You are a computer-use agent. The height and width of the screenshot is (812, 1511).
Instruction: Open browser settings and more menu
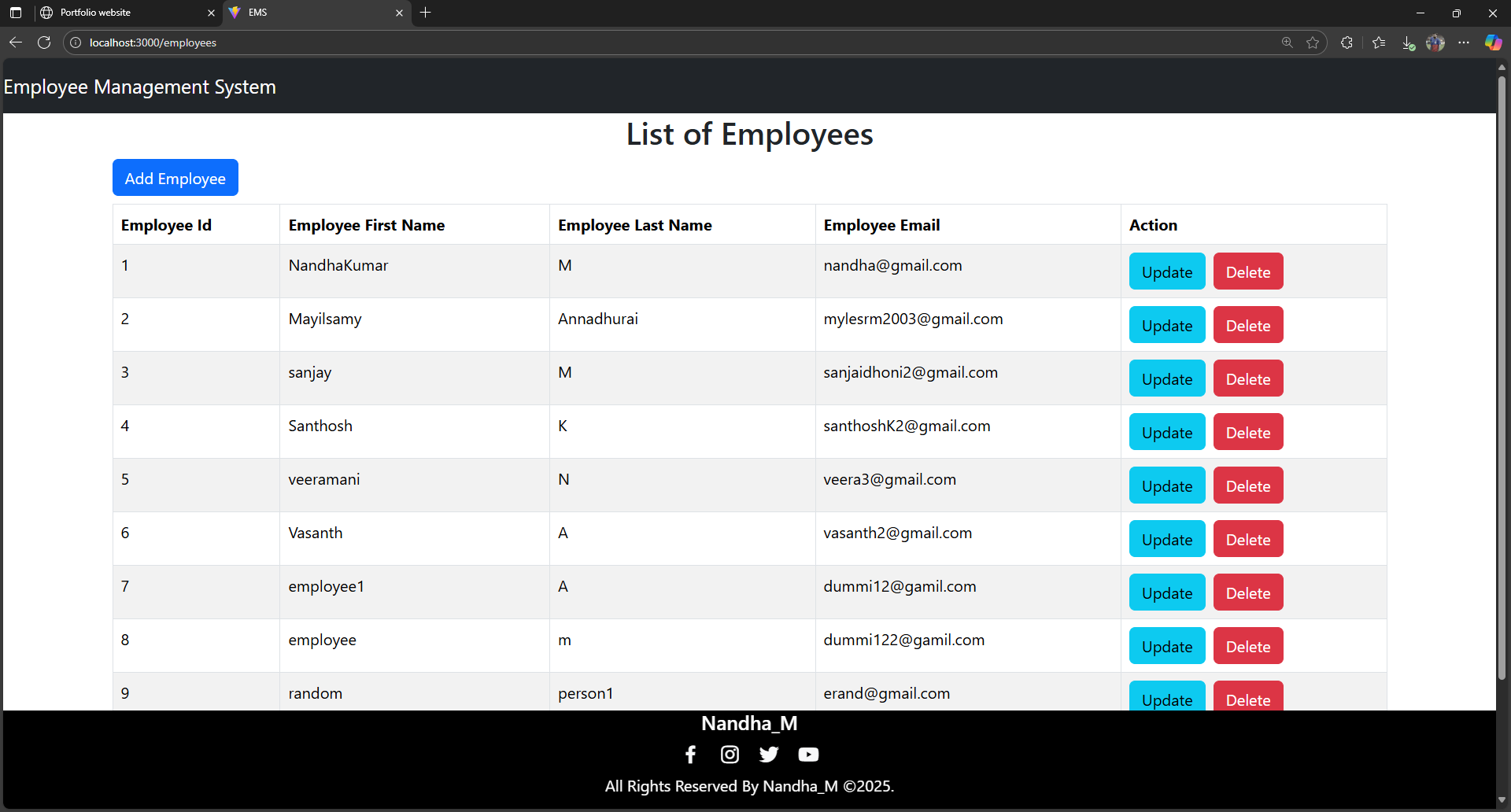coord(1464,42)
